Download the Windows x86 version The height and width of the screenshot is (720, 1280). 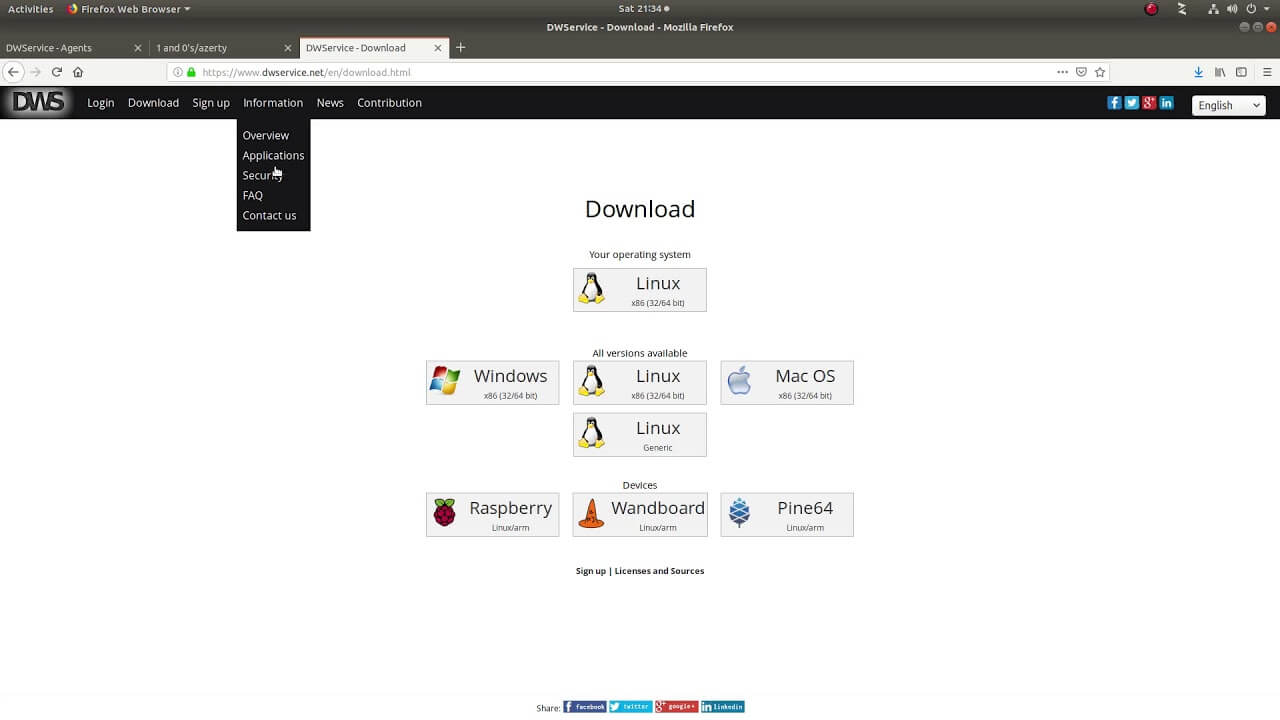pos(493,383)
